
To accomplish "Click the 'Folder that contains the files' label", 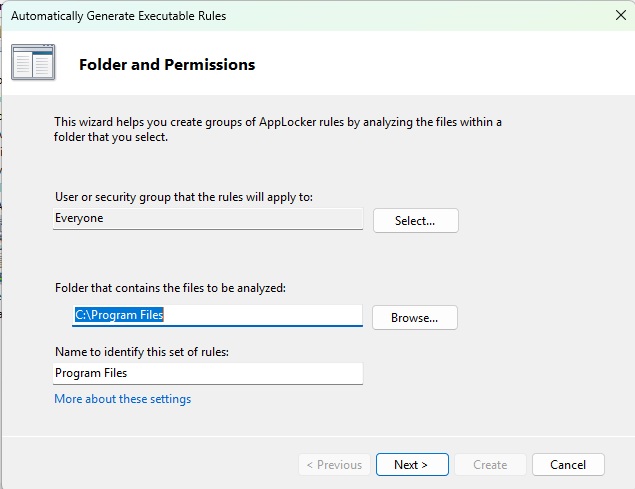I will (x=170, y=288).
